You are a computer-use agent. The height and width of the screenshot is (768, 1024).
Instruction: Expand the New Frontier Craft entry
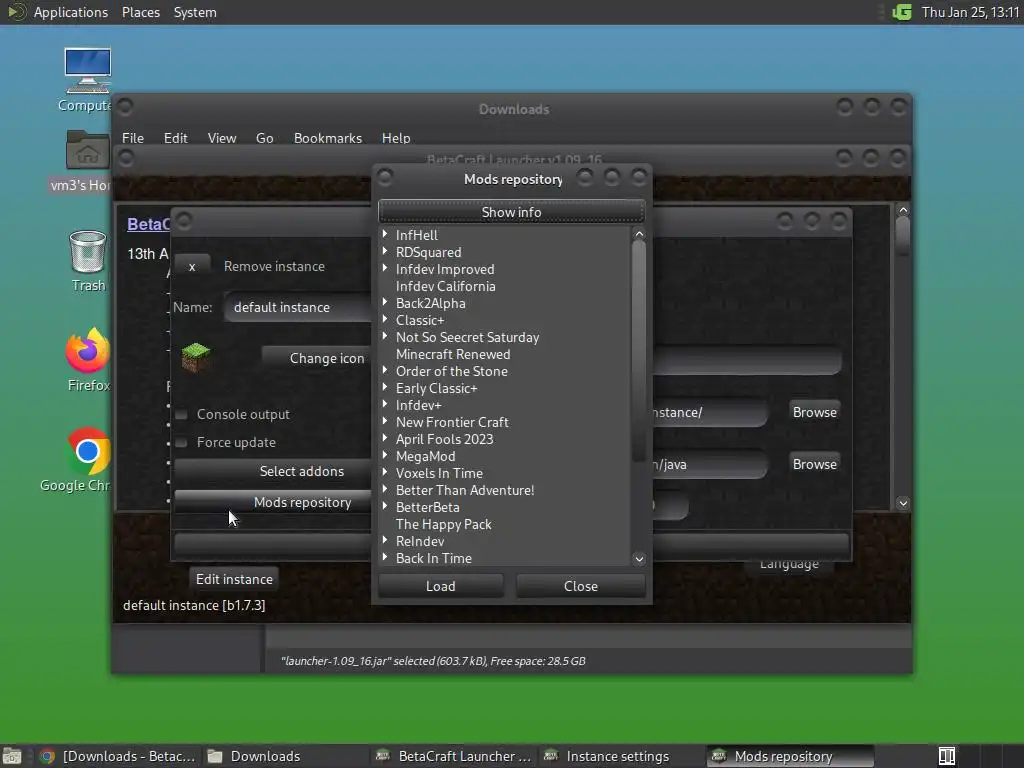coord(385,421)
